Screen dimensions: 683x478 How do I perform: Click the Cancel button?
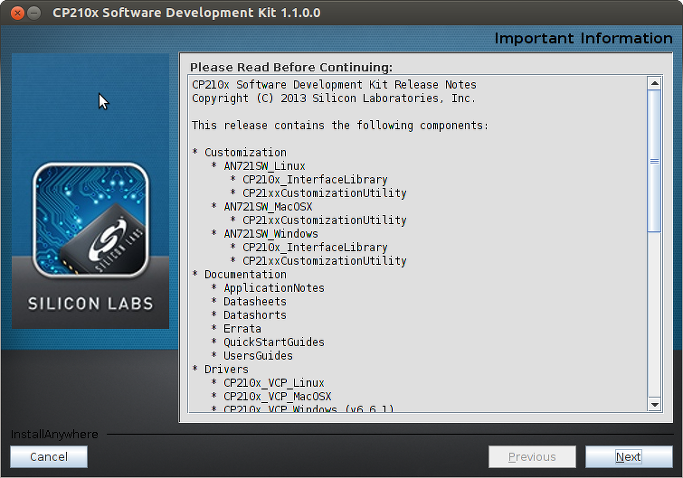pyautogui.click(x=49, y=456)
